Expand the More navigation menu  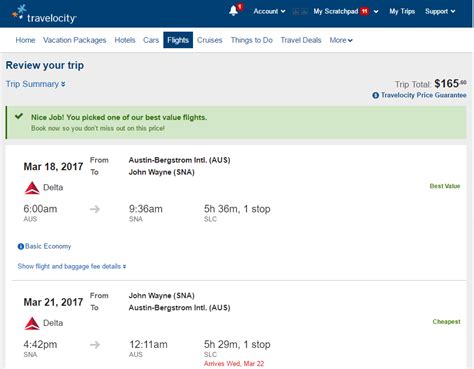pyautogui.click(x=341, y=40)
